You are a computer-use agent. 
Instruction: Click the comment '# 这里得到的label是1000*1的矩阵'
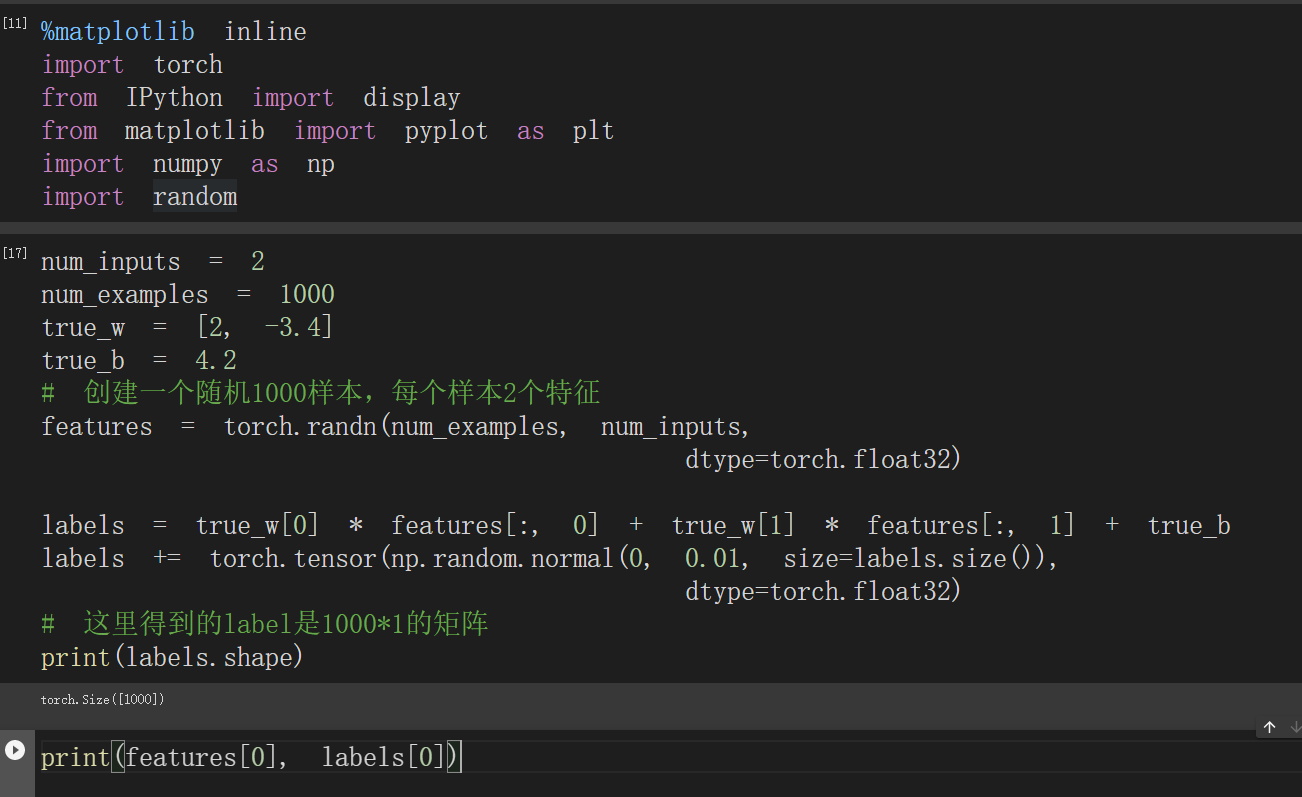point(265,625)
